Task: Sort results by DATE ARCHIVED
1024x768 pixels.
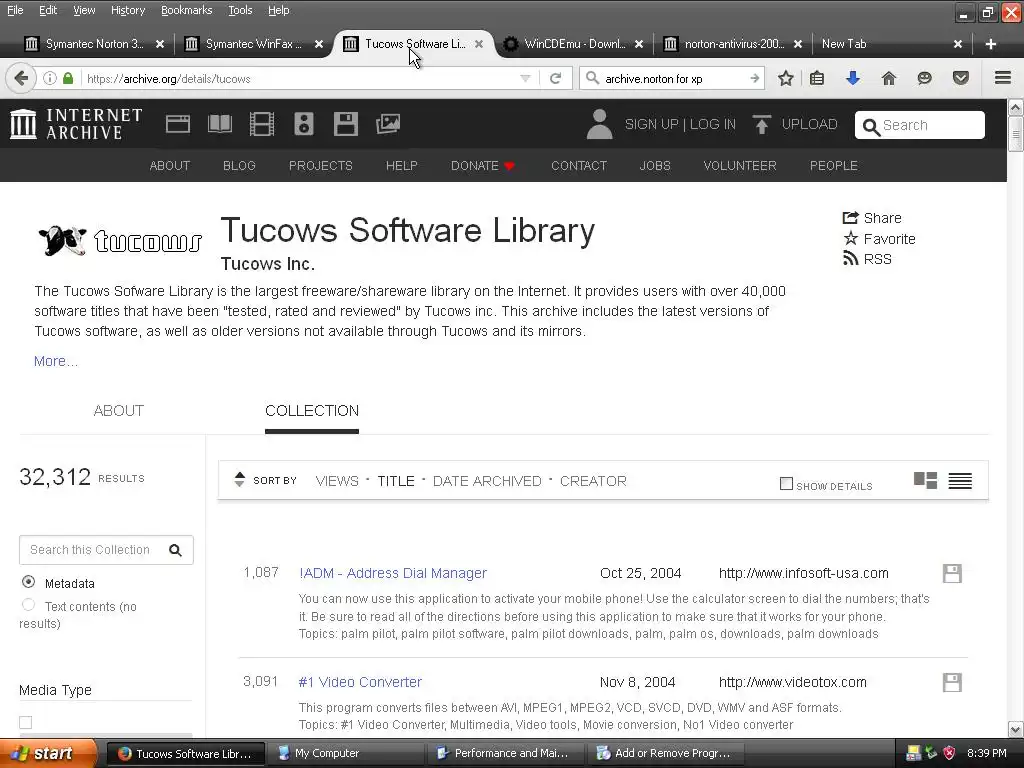Action: pyautogui.click(x=487, y=481)
